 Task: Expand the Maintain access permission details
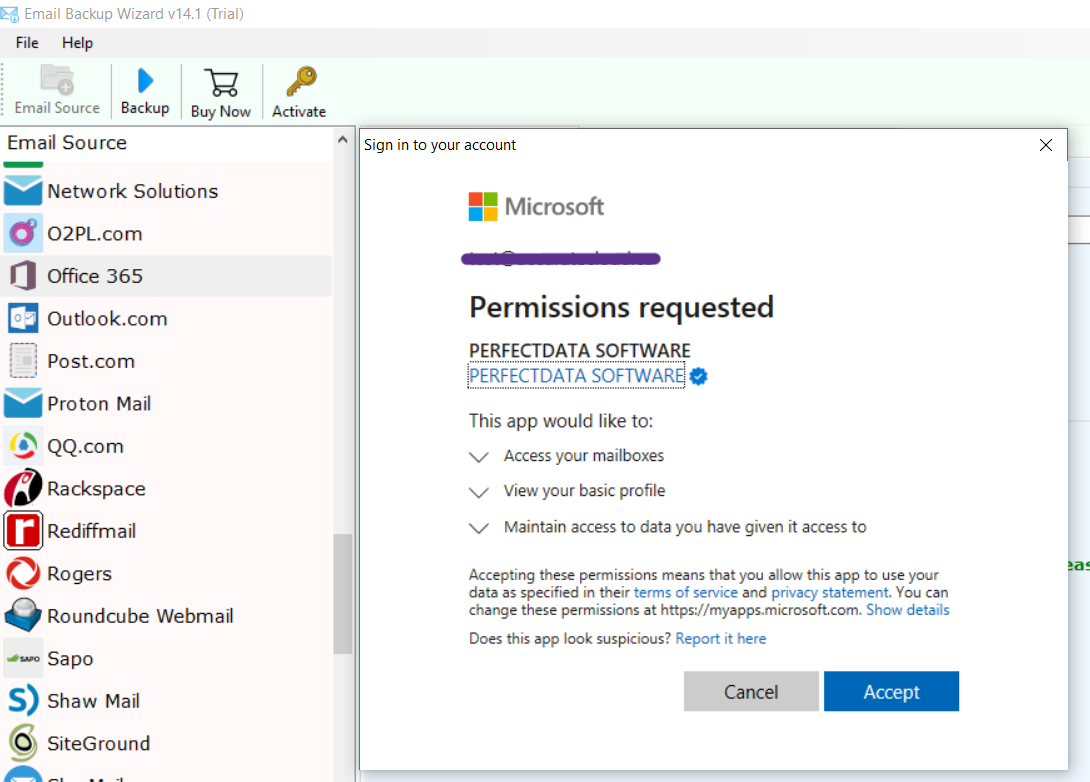[478, 527]
